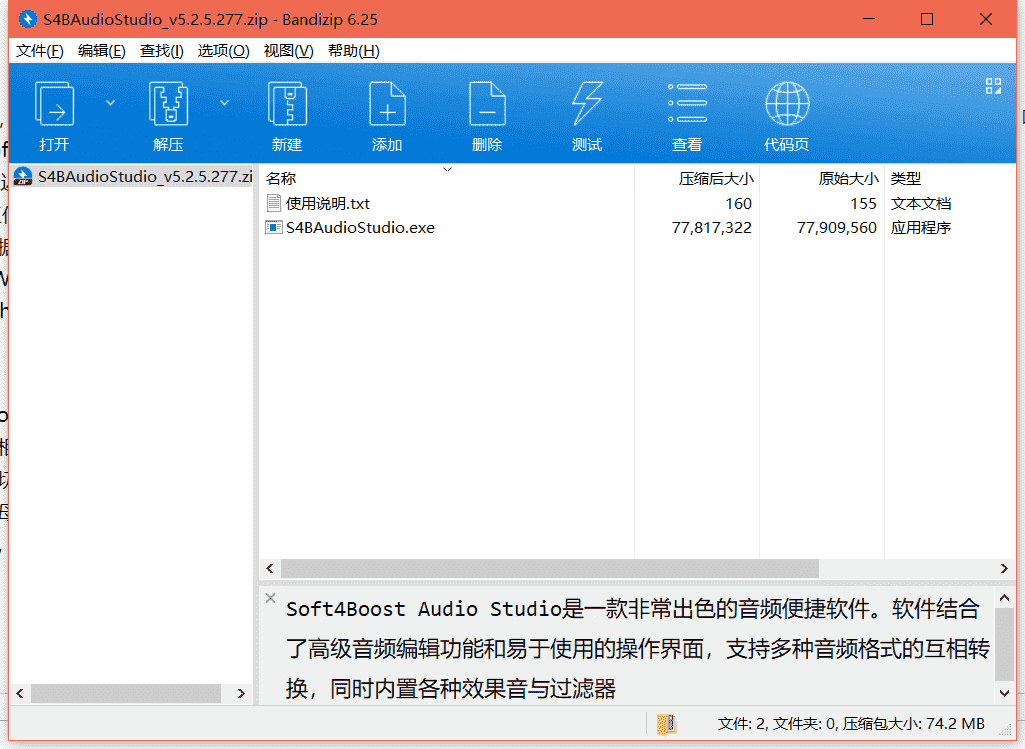Click the status bar text showing 74.2 MB

850,724
